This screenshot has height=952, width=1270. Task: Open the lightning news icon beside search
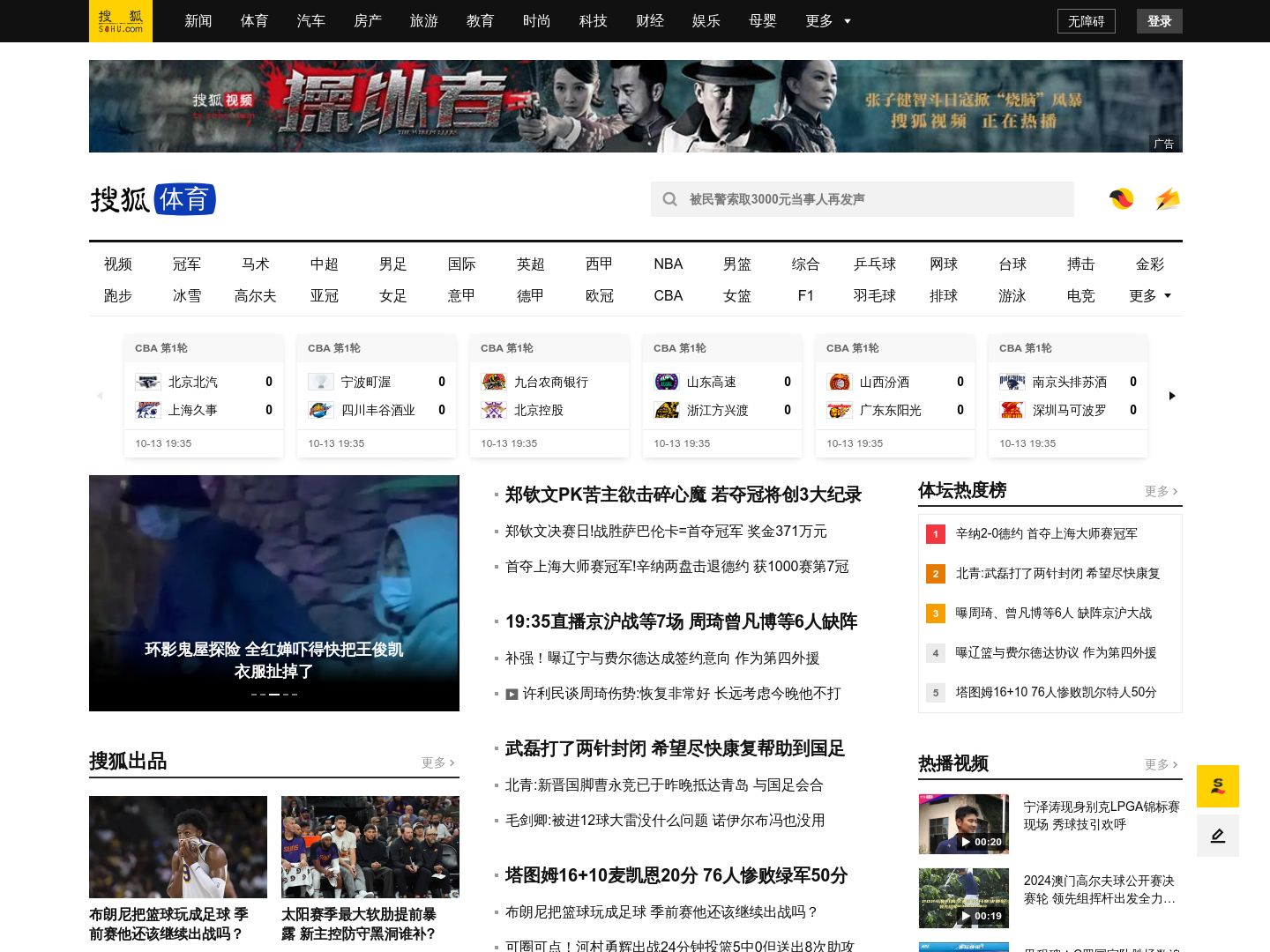pos(1168,199)
